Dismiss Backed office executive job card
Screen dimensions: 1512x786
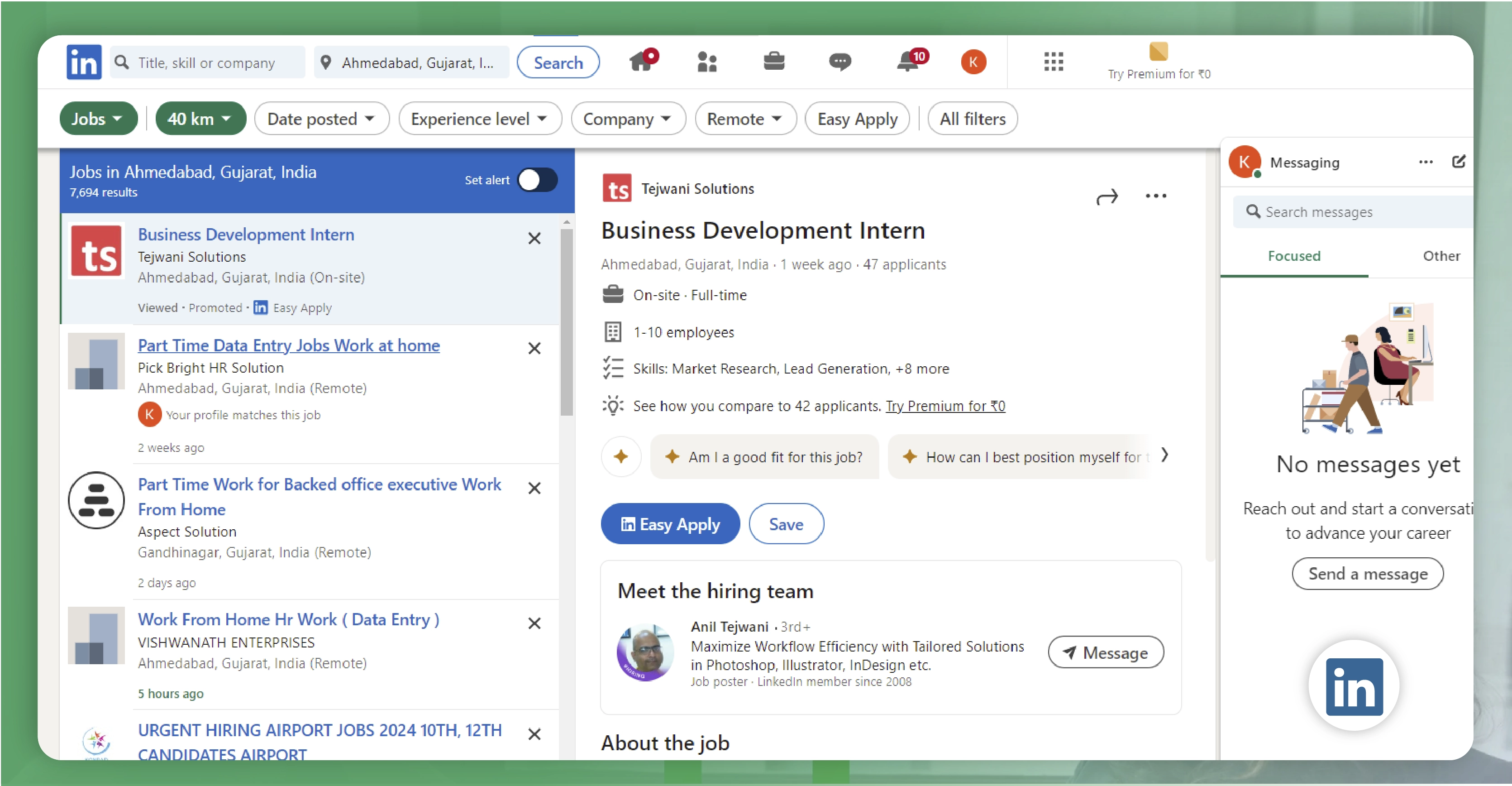pyautogui.click(x=534, y=488)
